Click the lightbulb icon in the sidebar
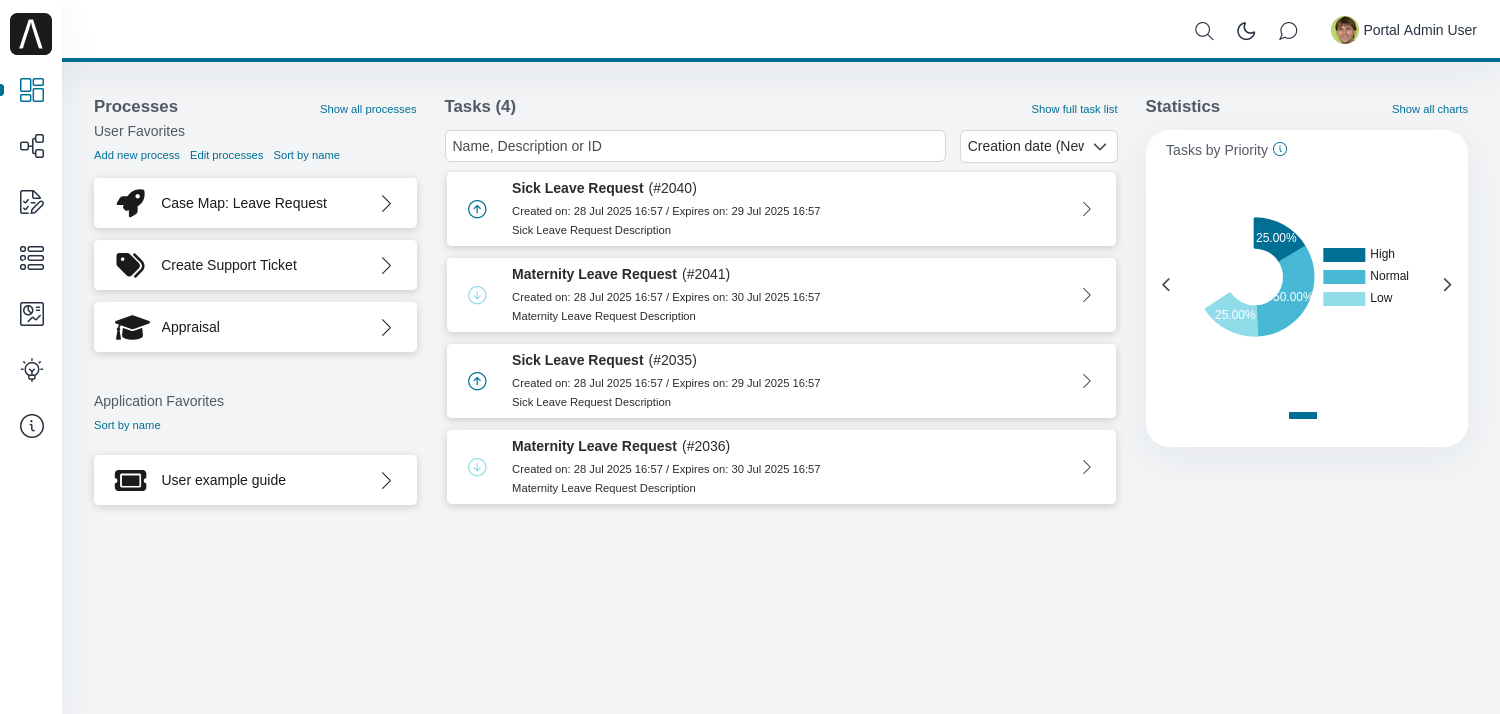 32,370
